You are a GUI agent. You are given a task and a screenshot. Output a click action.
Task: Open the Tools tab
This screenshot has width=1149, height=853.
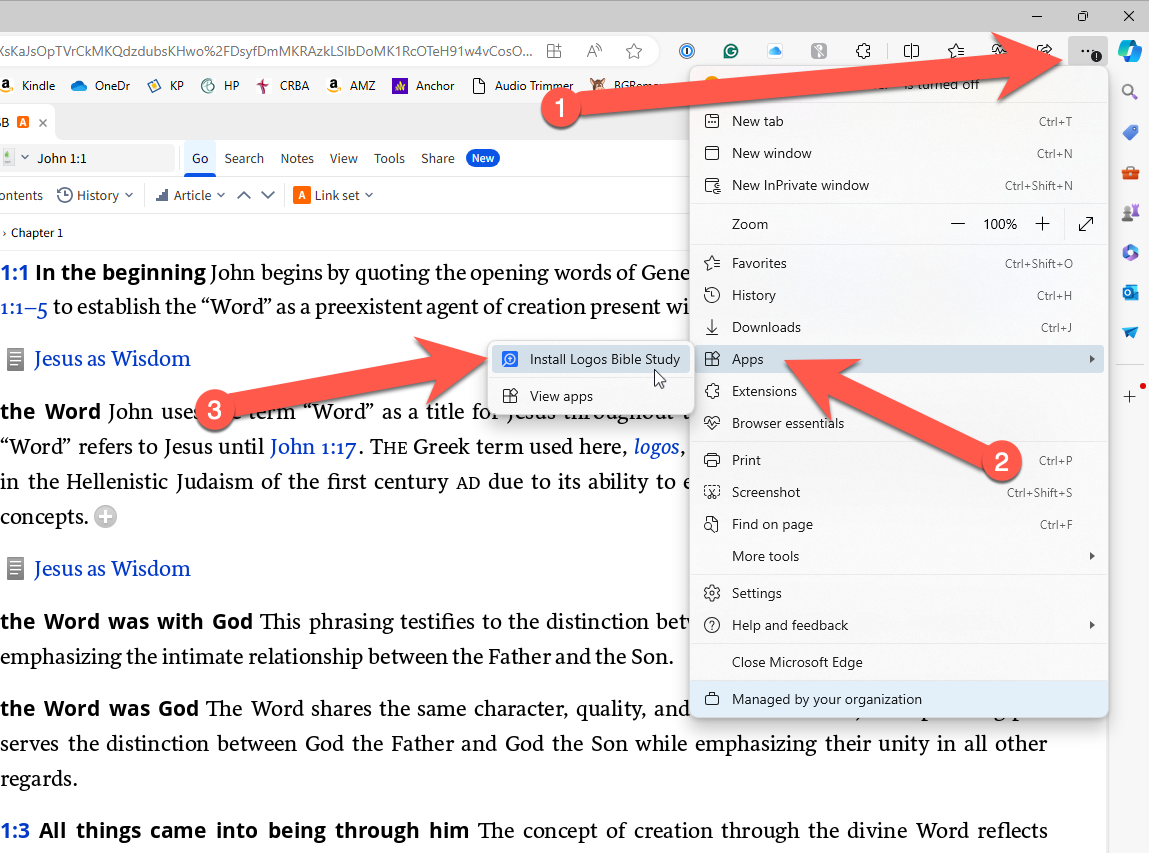389,158
